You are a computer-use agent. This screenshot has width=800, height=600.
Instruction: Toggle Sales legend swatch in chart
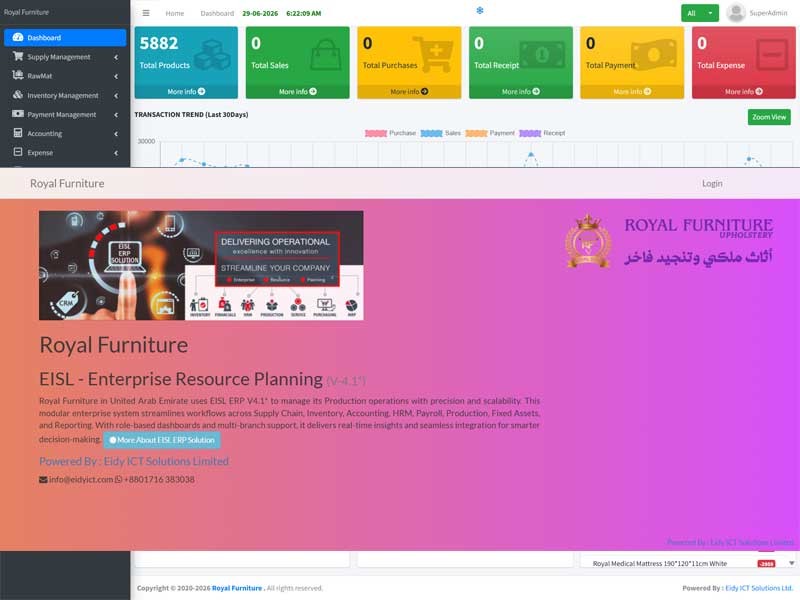(431, 133)
